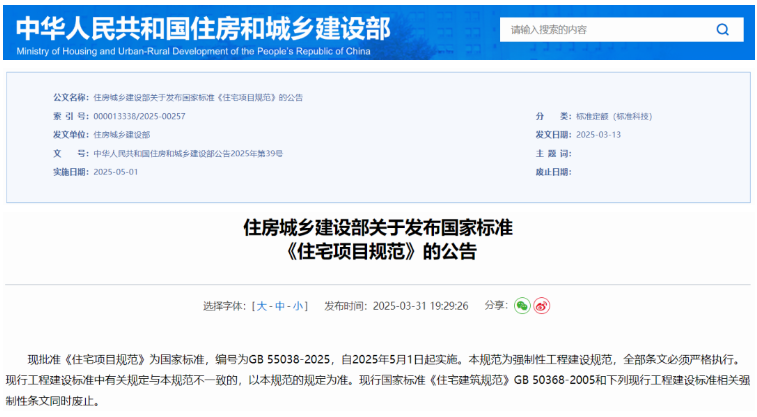Image resolution: width=757 pixels, height=417 pixels.
Task: Click the English ministry name subtitle
Action: tap(194, 51)
